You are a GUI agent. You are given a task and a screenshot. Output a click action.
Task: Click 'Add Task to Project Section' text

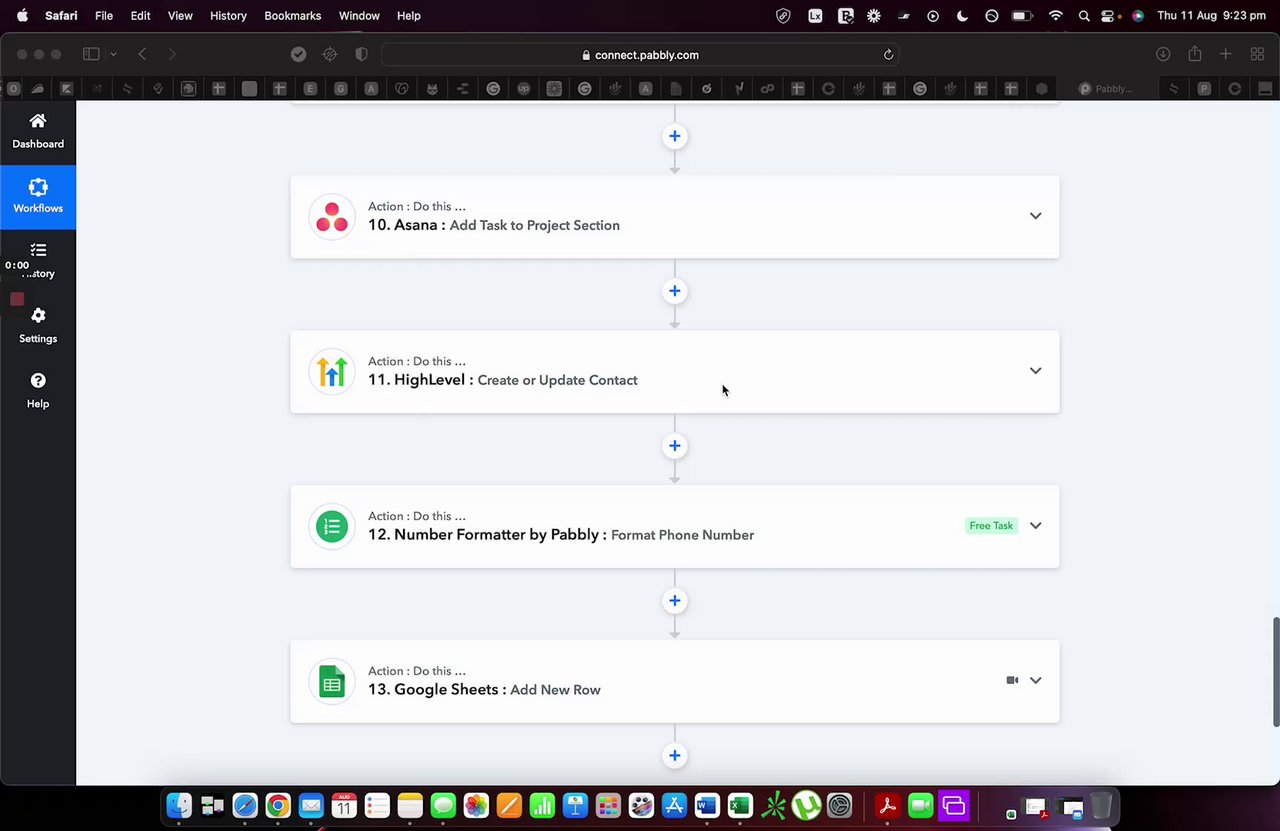pos(534,225)
